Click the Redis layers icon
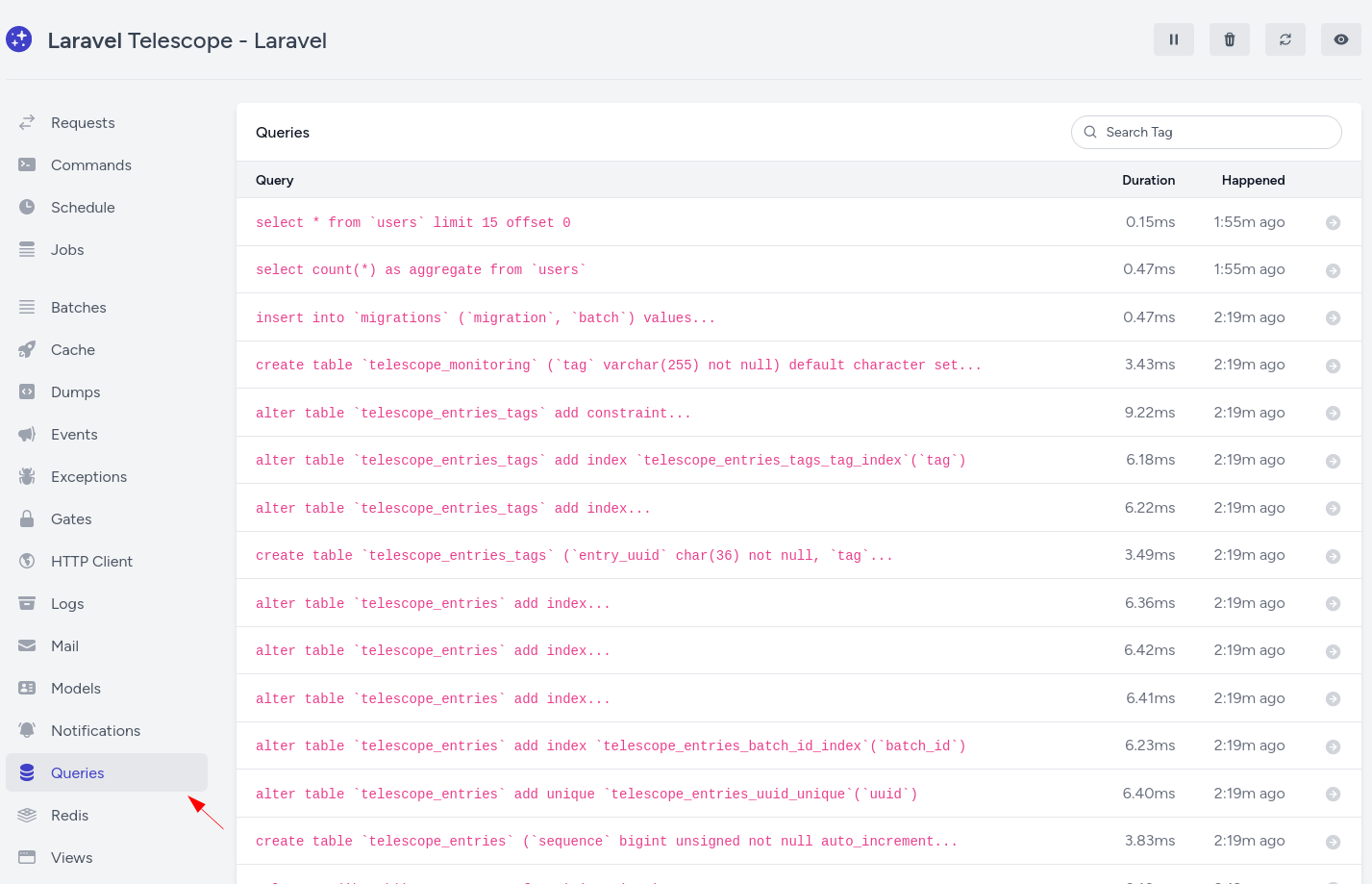Screen dimensions: 1372x884 (27, 815)
